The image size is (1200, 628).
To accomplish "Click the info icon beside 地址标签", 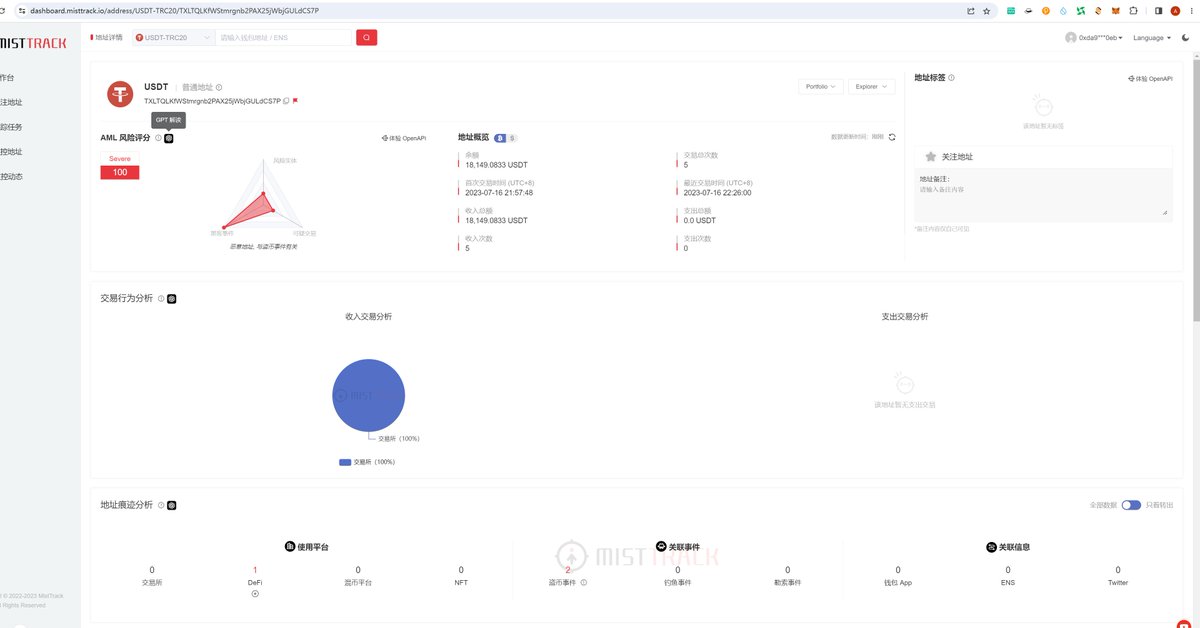I will click(x=951, y=78).
